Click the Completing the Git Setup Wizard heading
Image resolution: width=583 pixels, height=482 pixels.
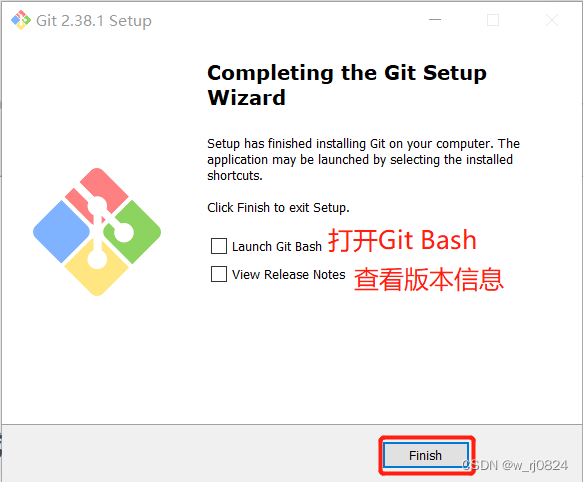click(347, 85)
